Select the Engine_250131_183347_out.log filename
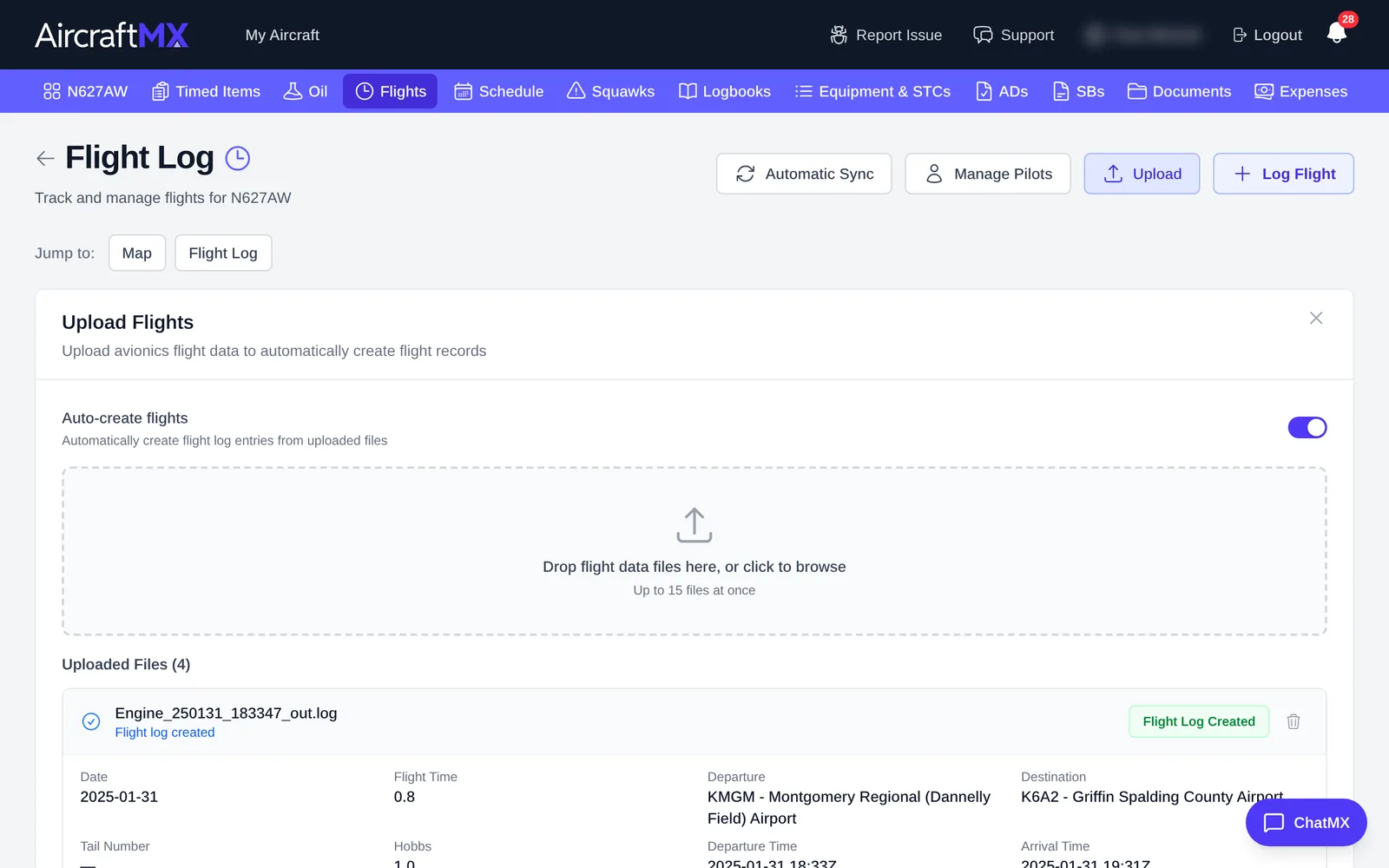The image size is (1389, 868). tap(226, 713)
